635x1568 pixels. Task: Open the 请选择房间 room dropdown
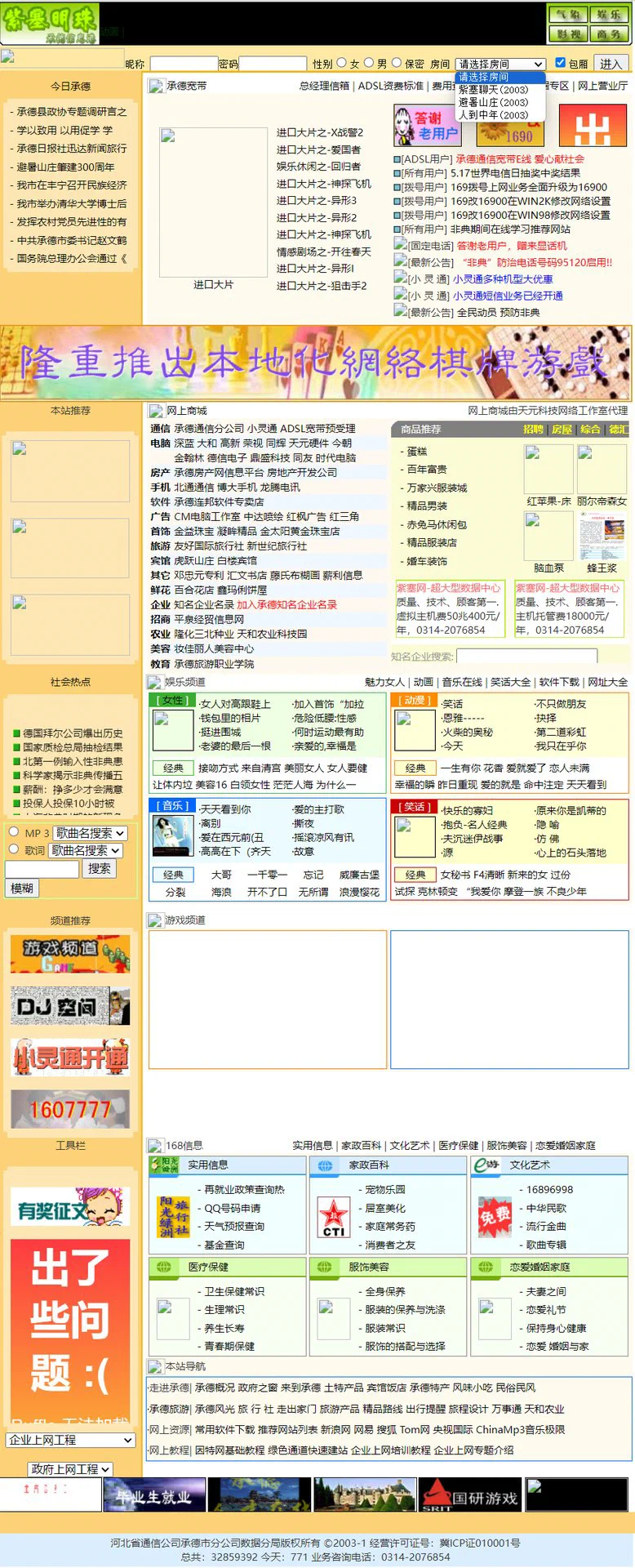500,64
